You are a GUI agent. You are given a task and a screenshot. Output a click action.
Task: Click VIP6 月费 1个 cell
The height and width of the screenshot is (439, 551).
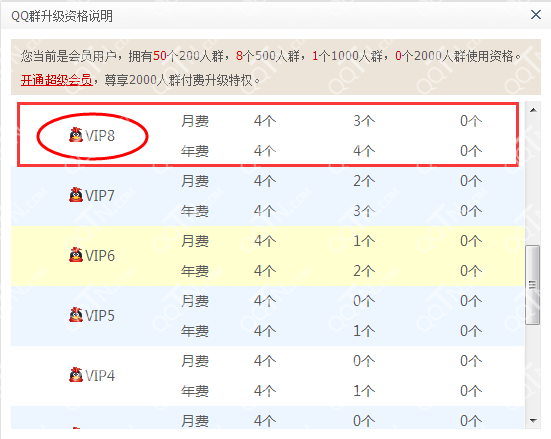coord(364,241)
